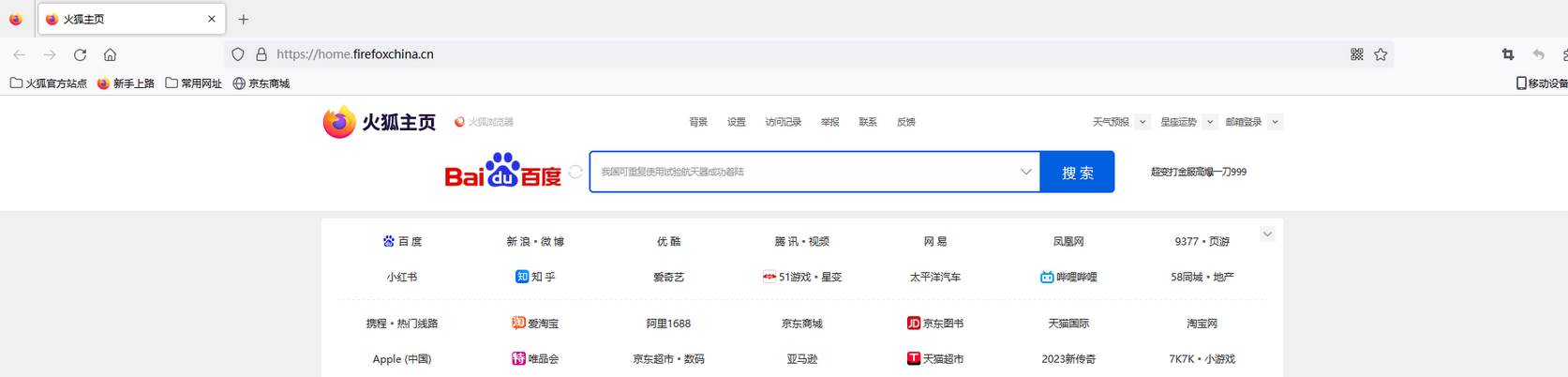Viewport: 1568px width, 377px height.
Task: Open 设置 link in page header
Action: (x=737, y=122)
